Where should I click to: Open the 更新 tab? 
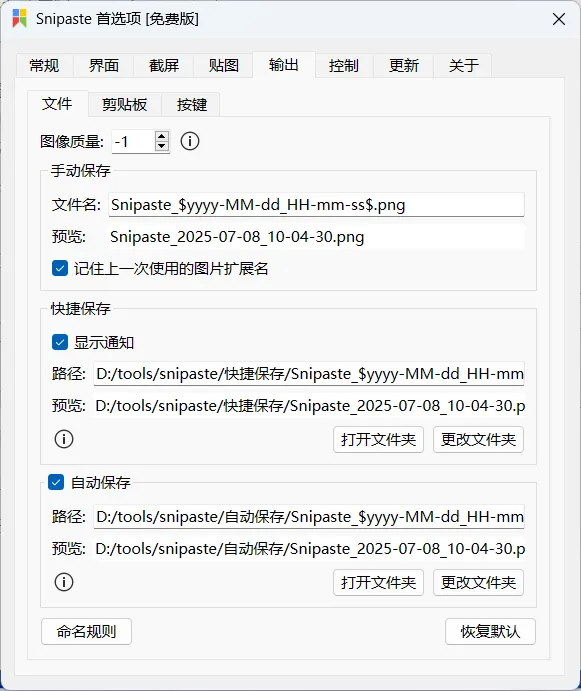pos(403,66)
